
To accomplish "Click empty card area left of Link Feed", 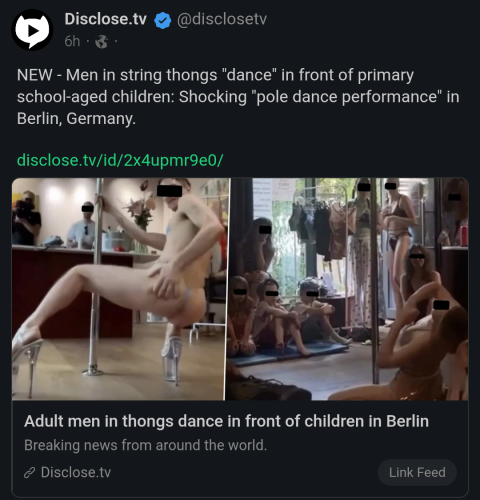I will point(243,472).
